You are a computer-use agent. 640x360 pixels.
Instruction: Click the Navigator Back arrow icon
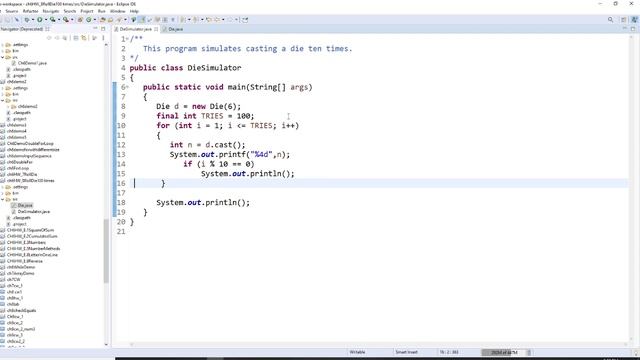(49, 38)
